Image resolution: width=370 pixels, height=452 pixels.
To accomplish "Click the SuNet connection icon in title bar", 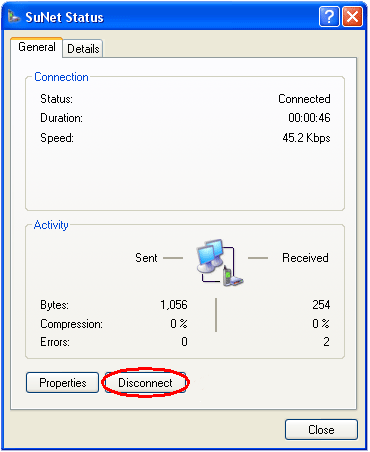I will tap(14, 16).
